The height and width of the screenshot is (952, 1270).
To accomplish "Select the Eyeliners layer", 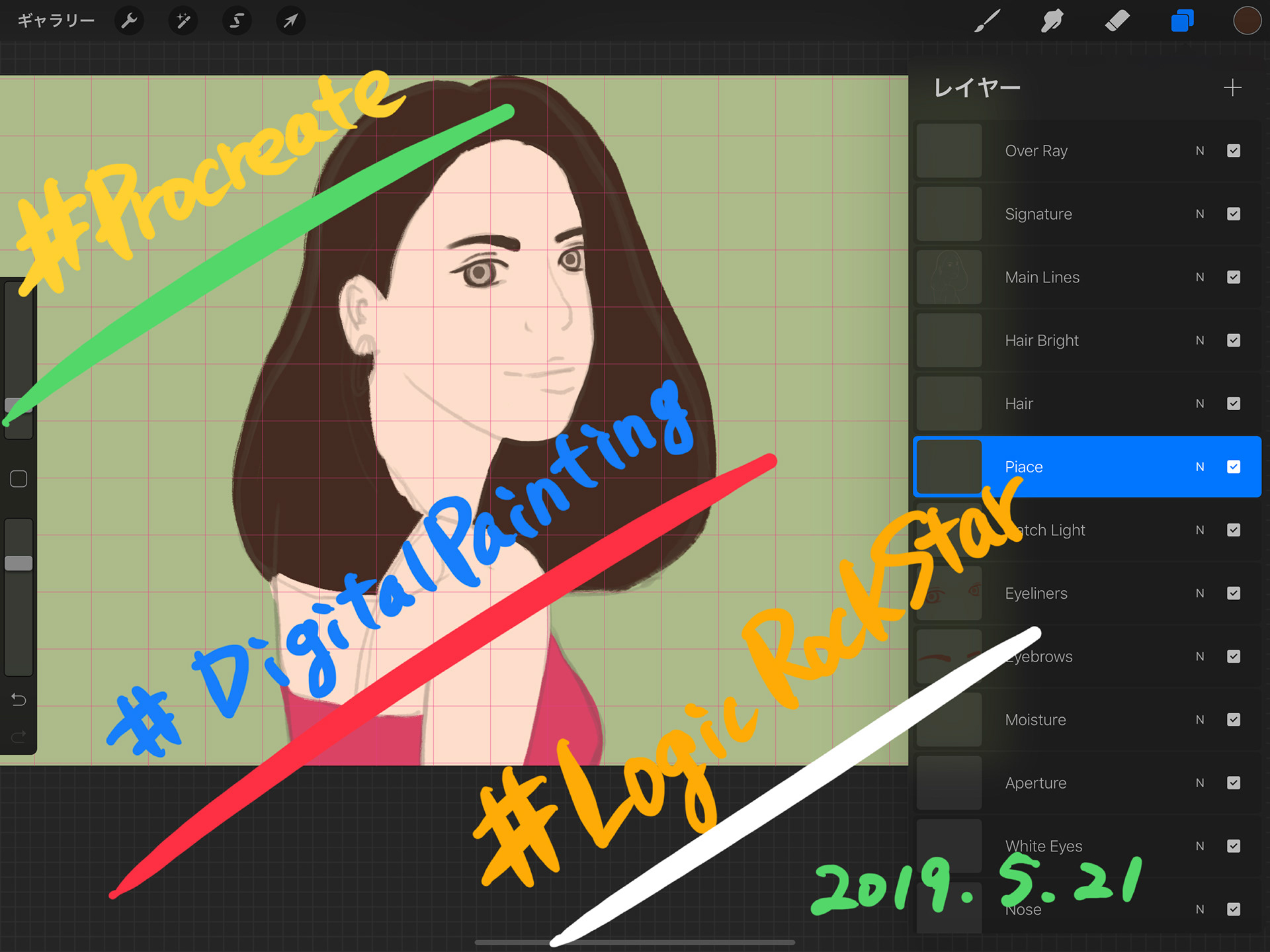I will coord(1087,593).
